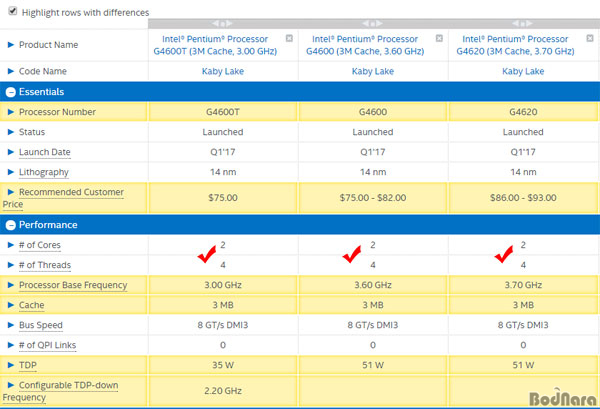Viewport: 600px width, 409px height.
Task: Open Kaby Lake link under G4600T
Action: pyautogui.click(x=223, y=71)
